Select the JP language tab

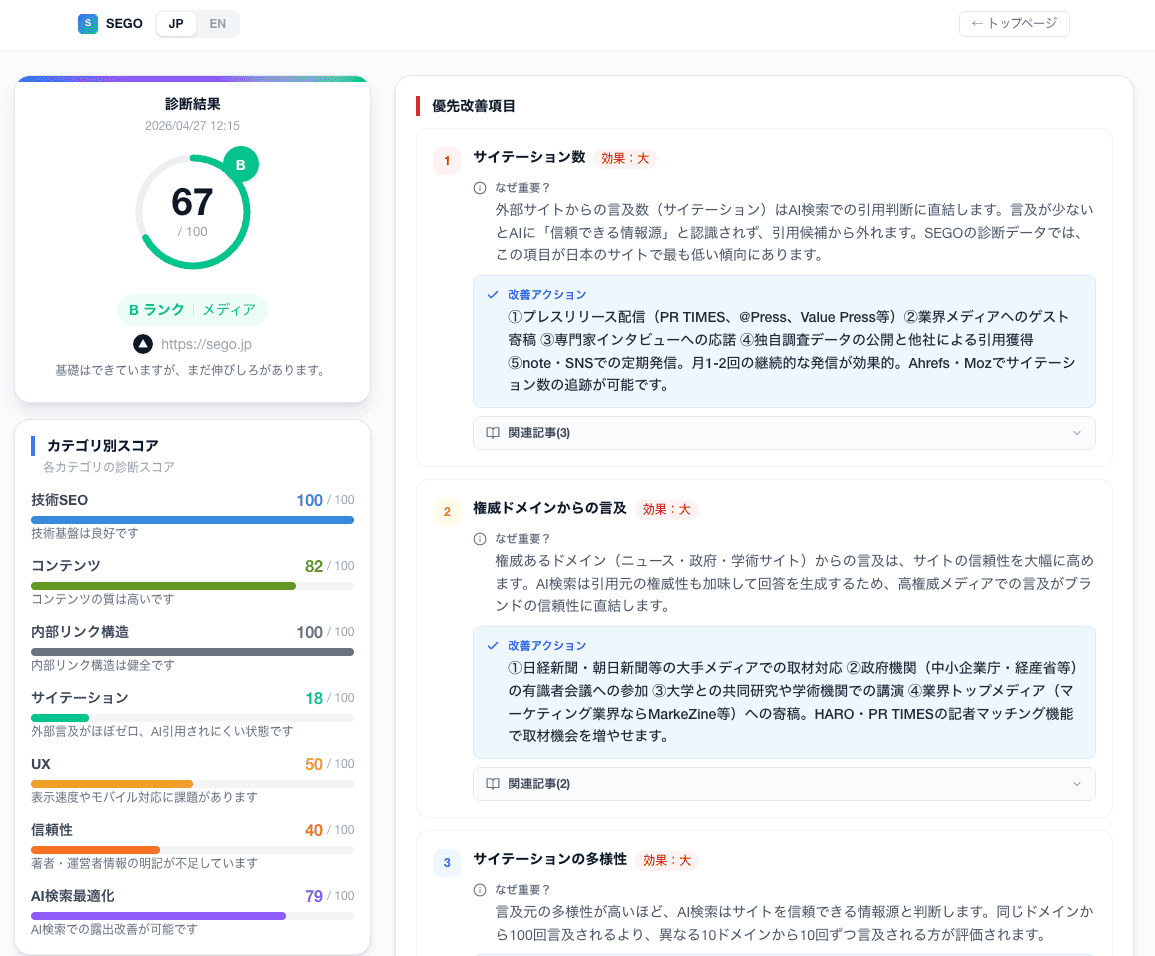(176, 23)
